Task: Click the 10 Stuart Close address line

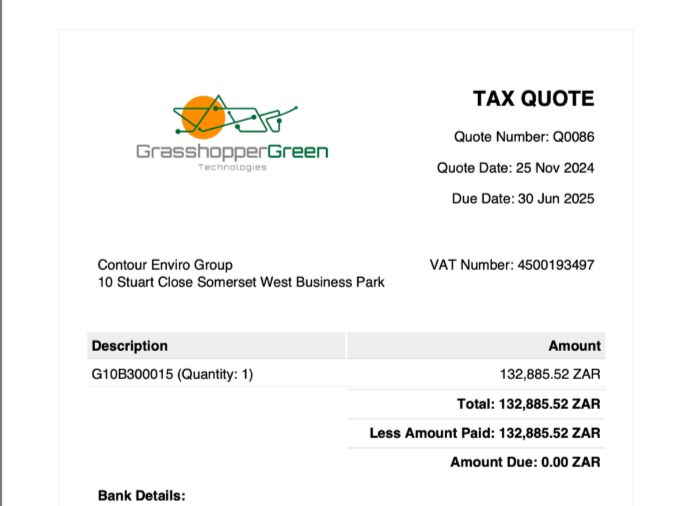Action: point(240,282)
